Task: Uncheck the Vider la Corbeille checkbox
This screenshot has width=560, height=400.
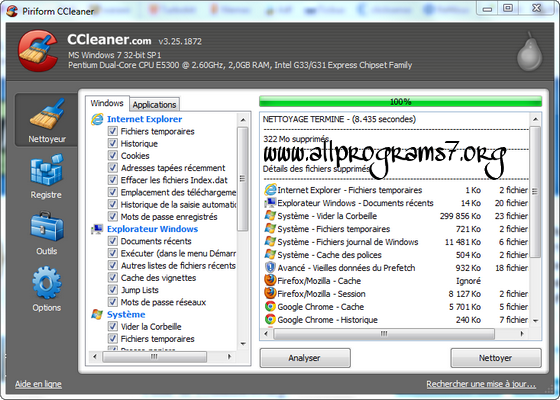Action: click(x=112, y=326)
